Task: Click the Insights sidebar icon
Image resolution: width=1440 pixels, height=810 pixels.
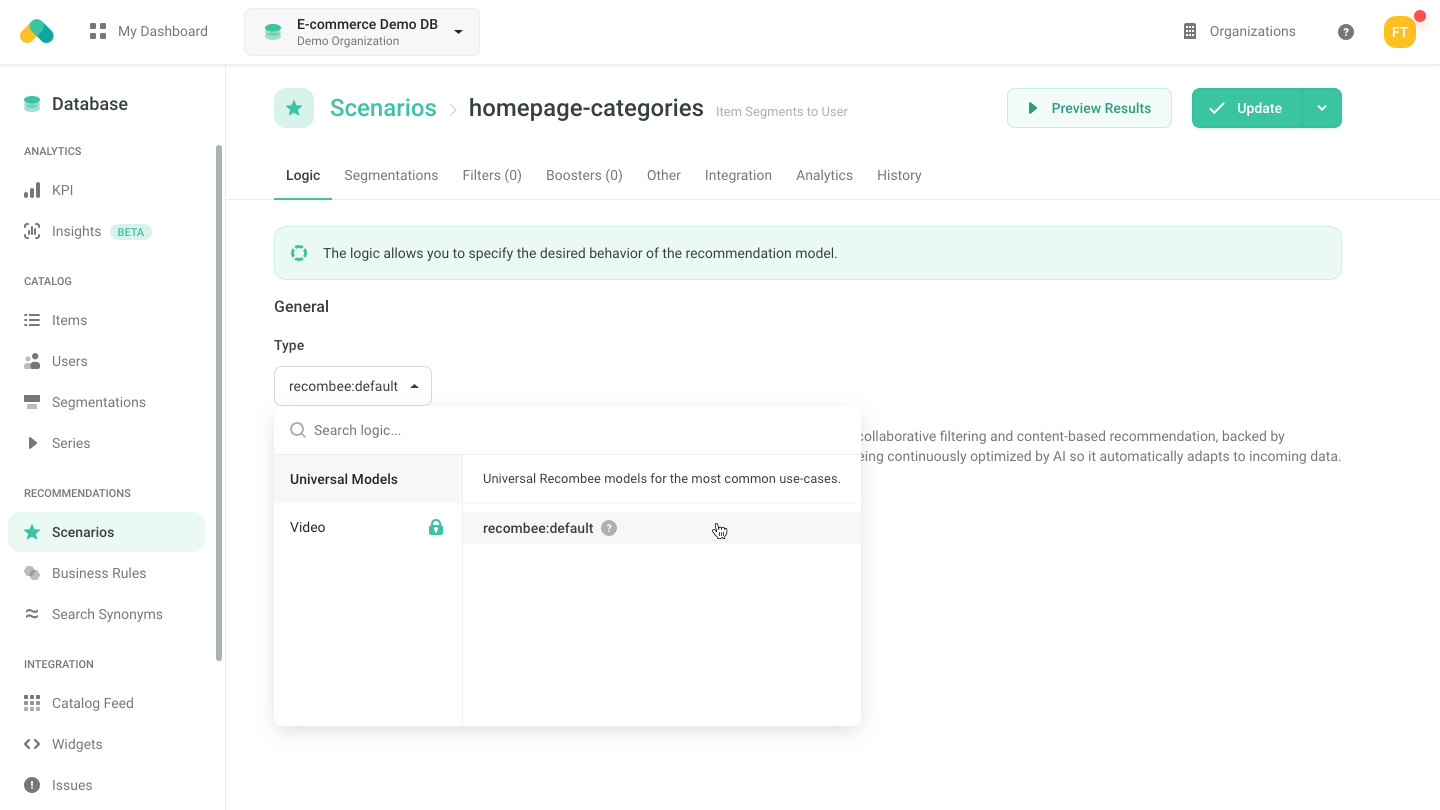Action: (x=32, y=231)
